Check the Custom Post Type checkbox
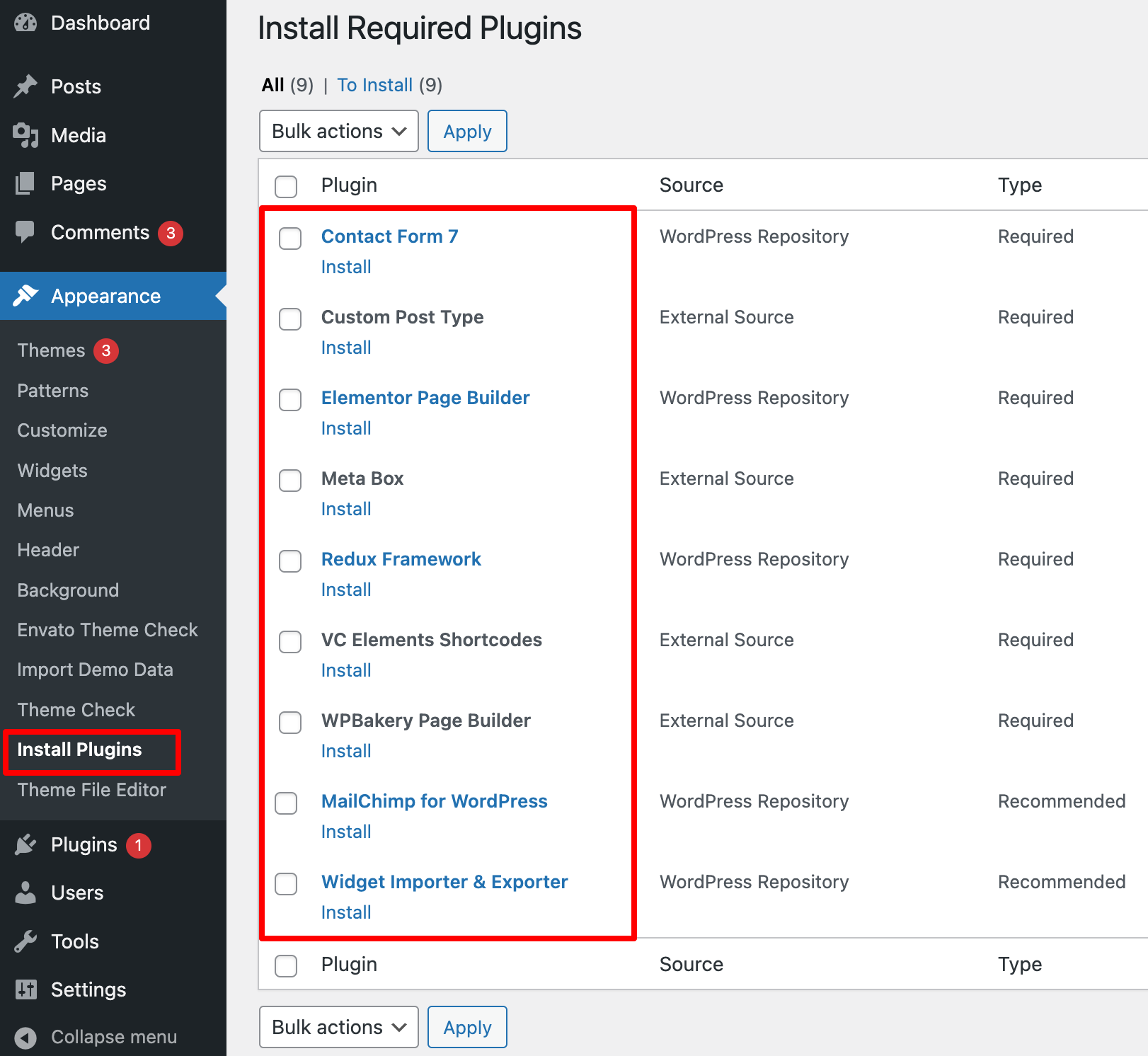Screen dimensions: 1148x1056 pyautogui.click(x=290, y=319)
